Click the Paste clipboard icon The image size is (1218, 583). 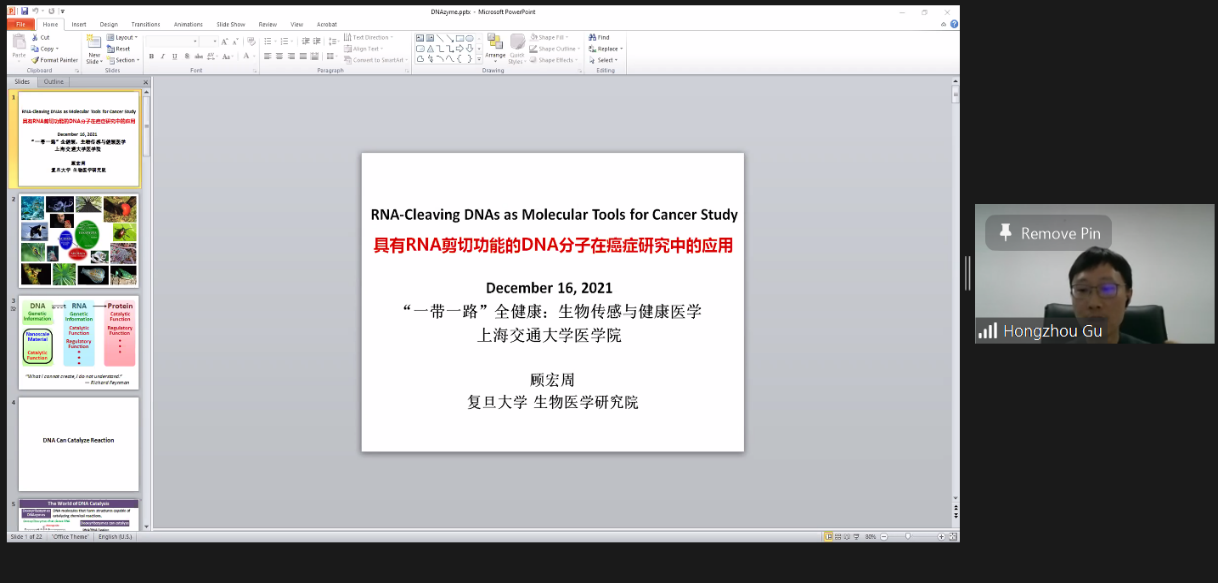pyautogui.click(x=19, y=43)
